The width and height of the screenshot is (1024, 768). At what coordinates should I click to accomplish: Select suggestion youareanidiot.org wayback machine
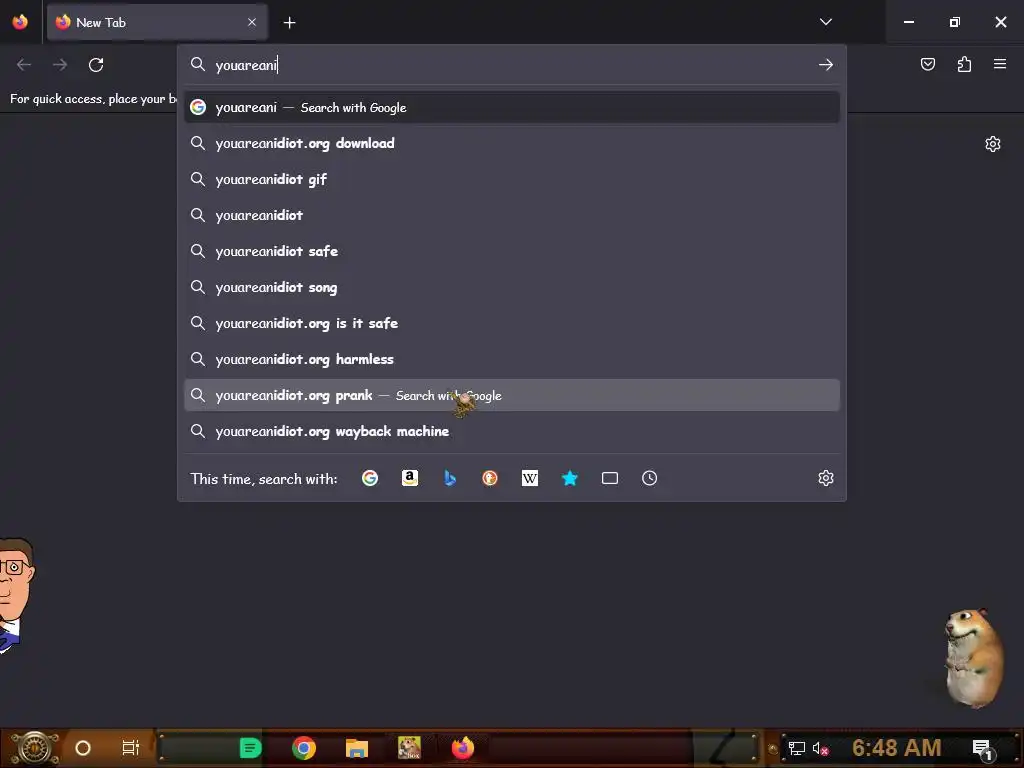(512, 431)
